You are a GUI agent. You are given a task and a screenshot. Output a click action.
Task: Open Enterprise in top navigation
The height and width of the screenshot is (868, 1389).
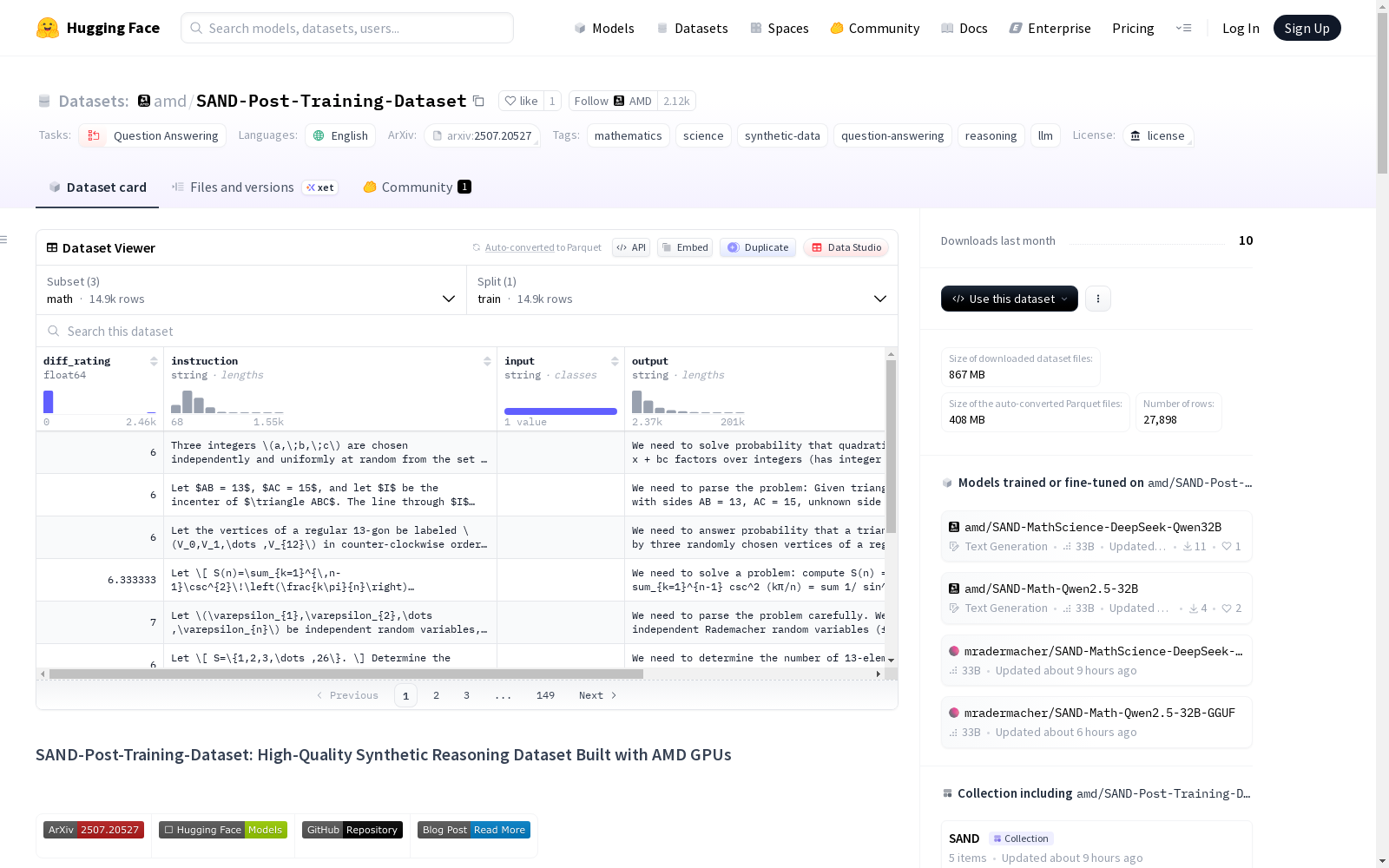1050,28
